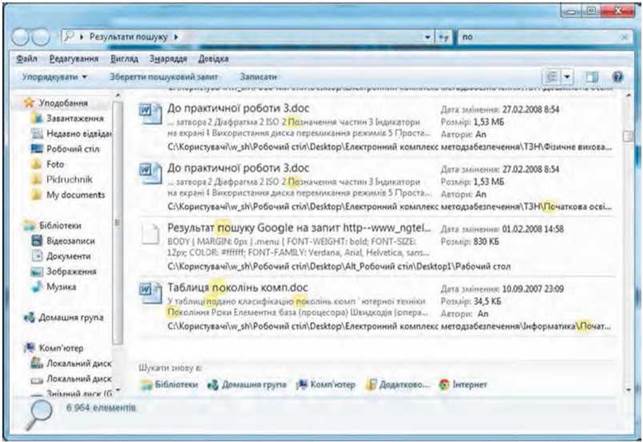
Task: Click the help question mark icon
Action: pos(618,77)
